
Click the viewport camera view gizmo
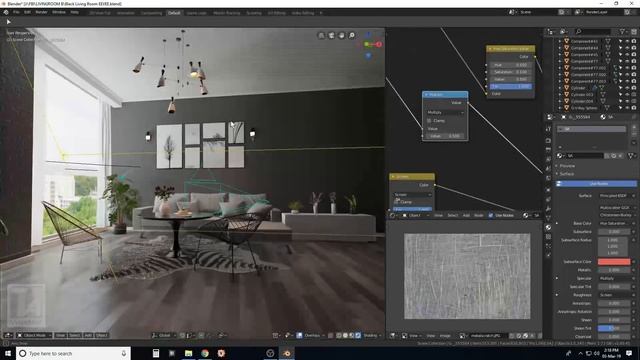(331, 36)
